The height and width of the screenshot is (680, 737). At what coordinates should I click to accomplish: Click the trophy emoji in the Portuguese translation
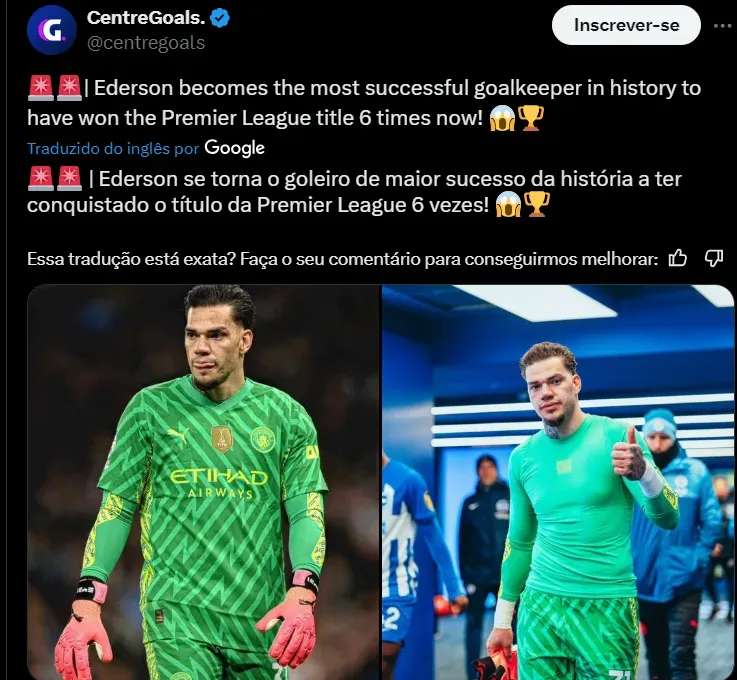click(536, 204)
